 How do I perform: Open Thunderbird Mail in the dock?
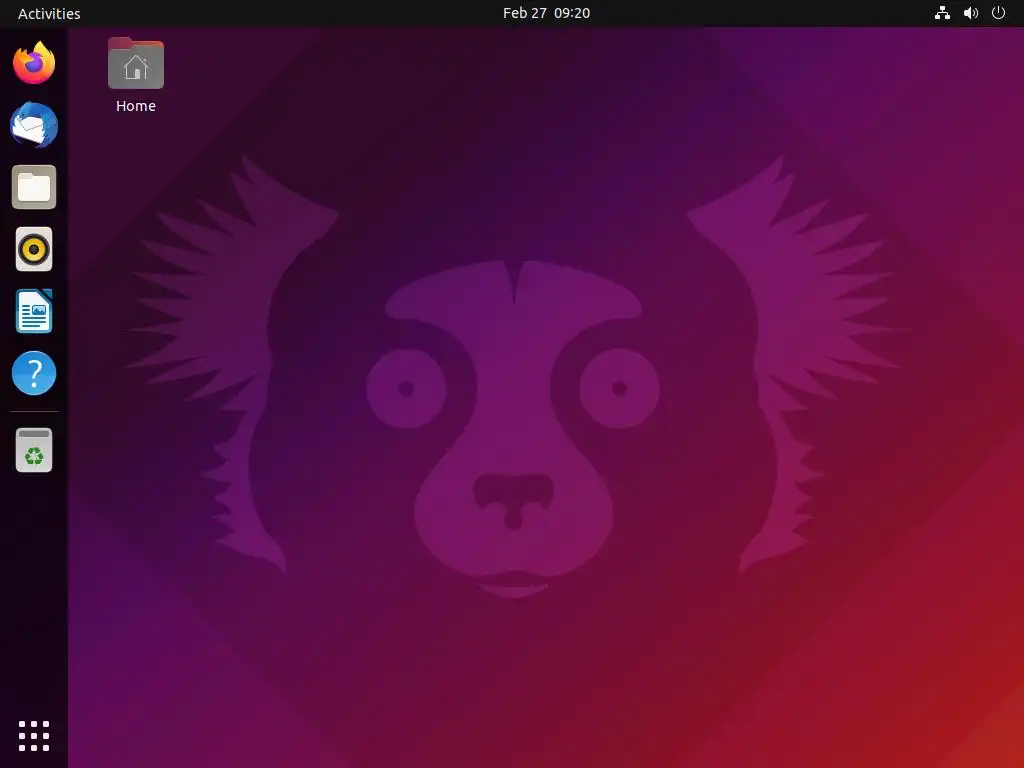pos(34,125)
